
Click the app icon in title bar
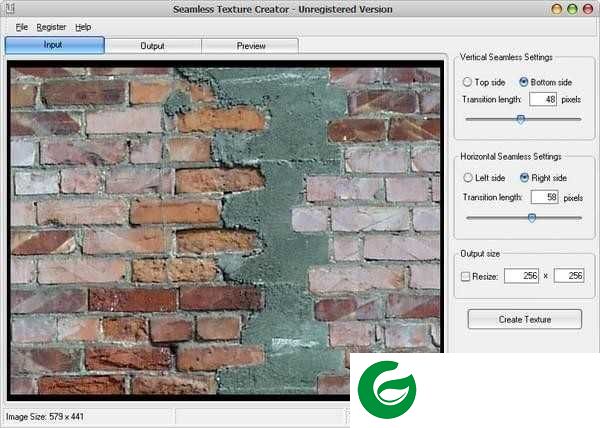point(9,8)
